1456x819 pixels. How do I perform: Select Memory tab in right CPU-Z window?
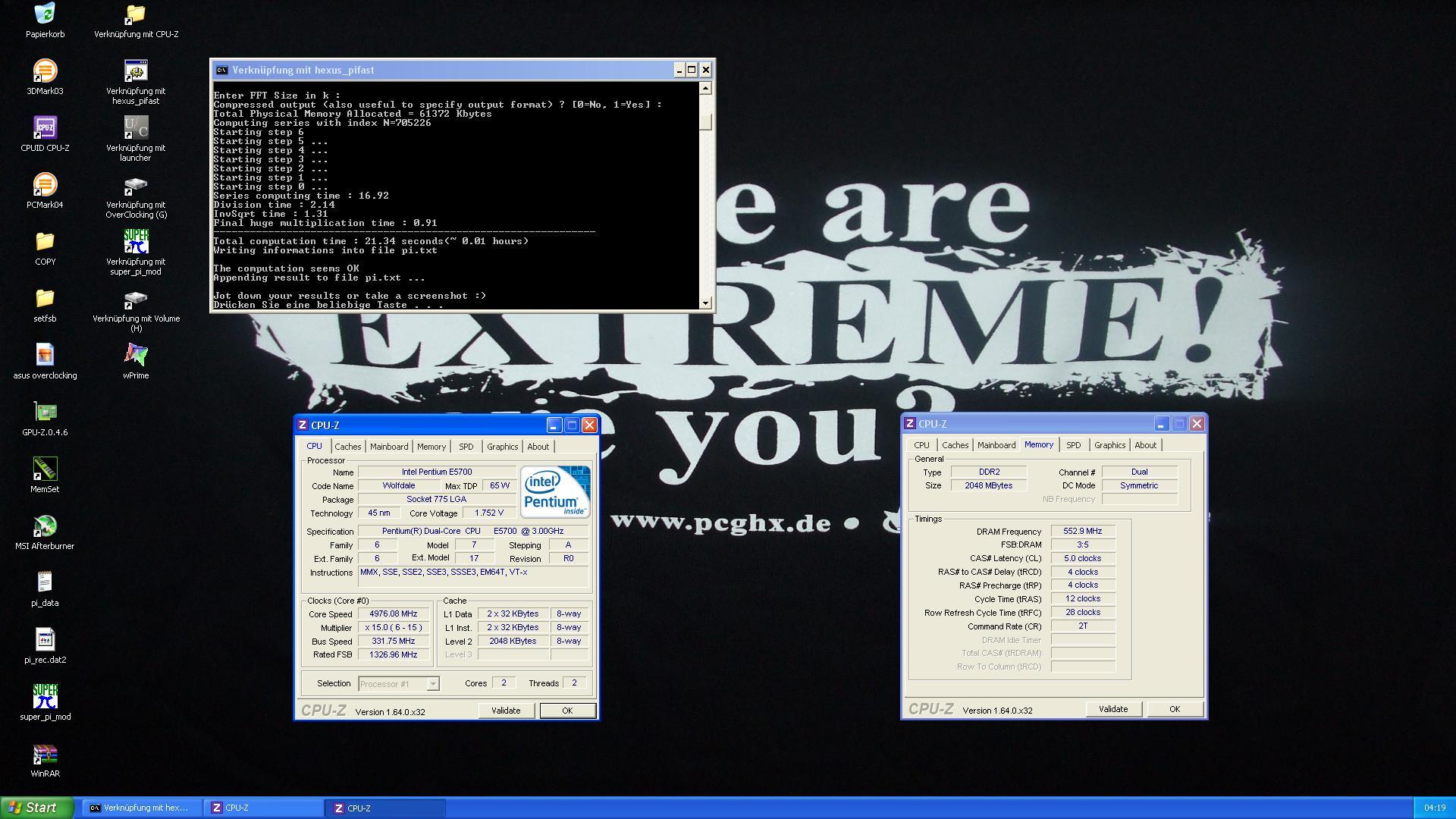pyautogui.click(x=1039, y=444)
